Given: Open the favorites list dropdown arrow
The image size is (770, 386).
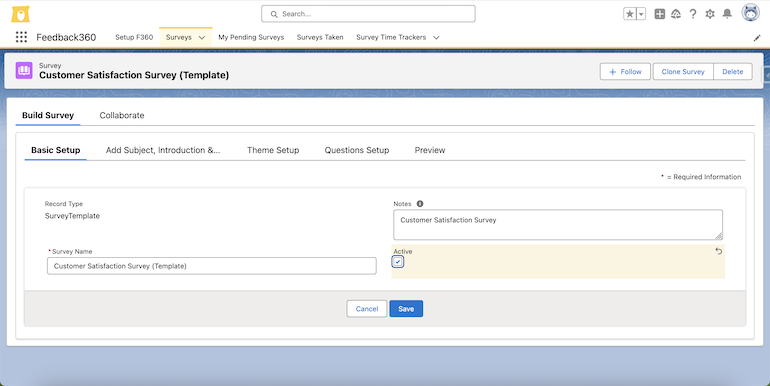Looking at the screenshot, I should coord(641,14).
